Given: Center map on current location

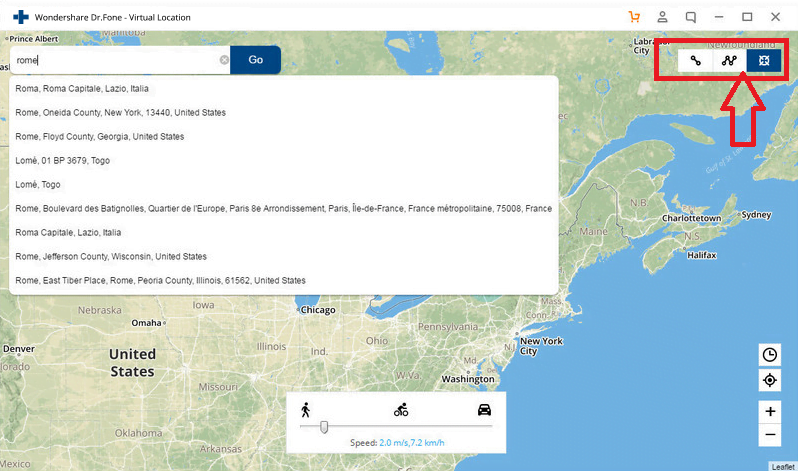Looking at the screenshot, I should click(x=769, y=380).
